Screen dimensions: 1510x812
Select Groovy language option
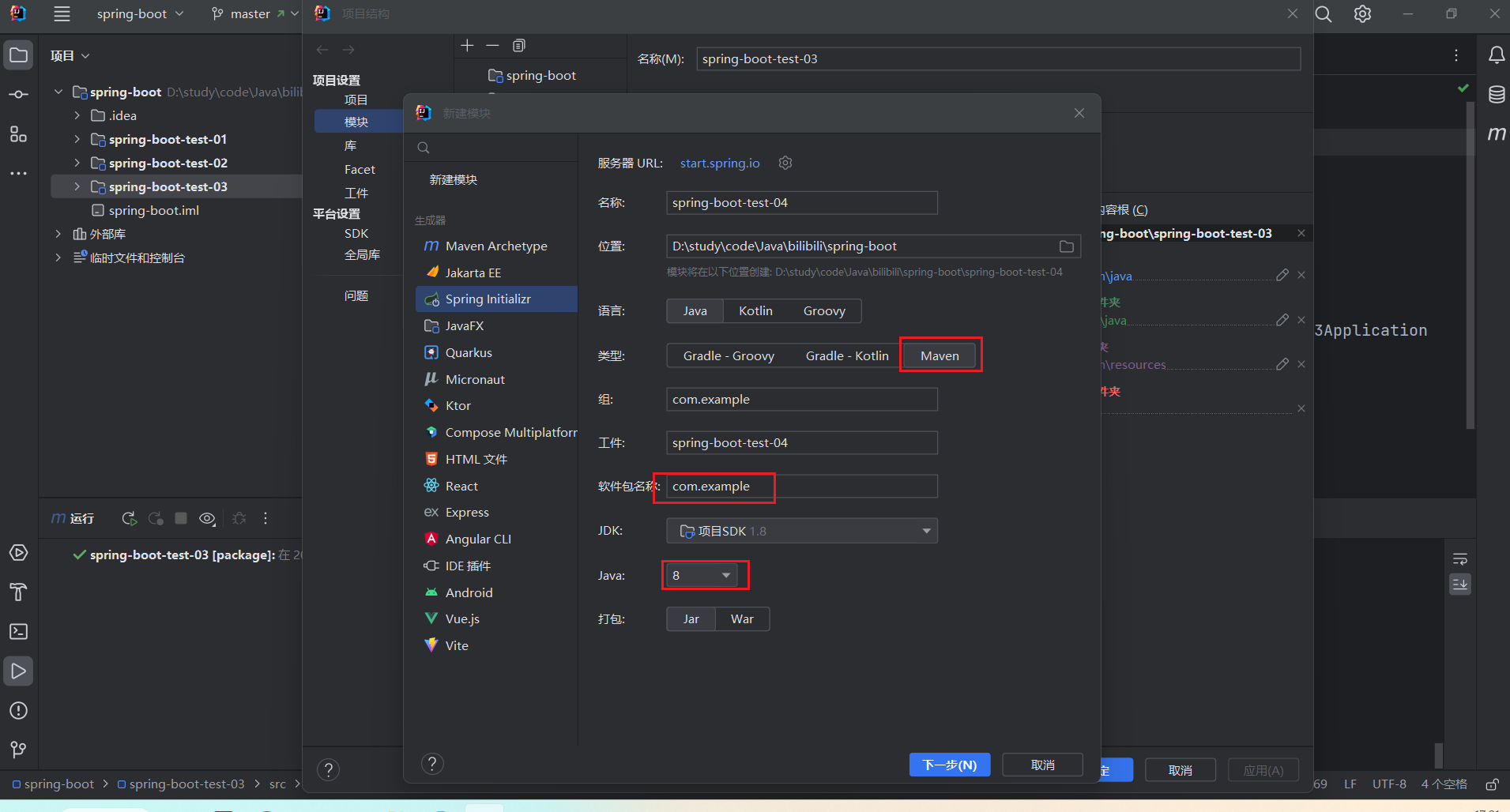pyautogui.click(x=824, y=311)
